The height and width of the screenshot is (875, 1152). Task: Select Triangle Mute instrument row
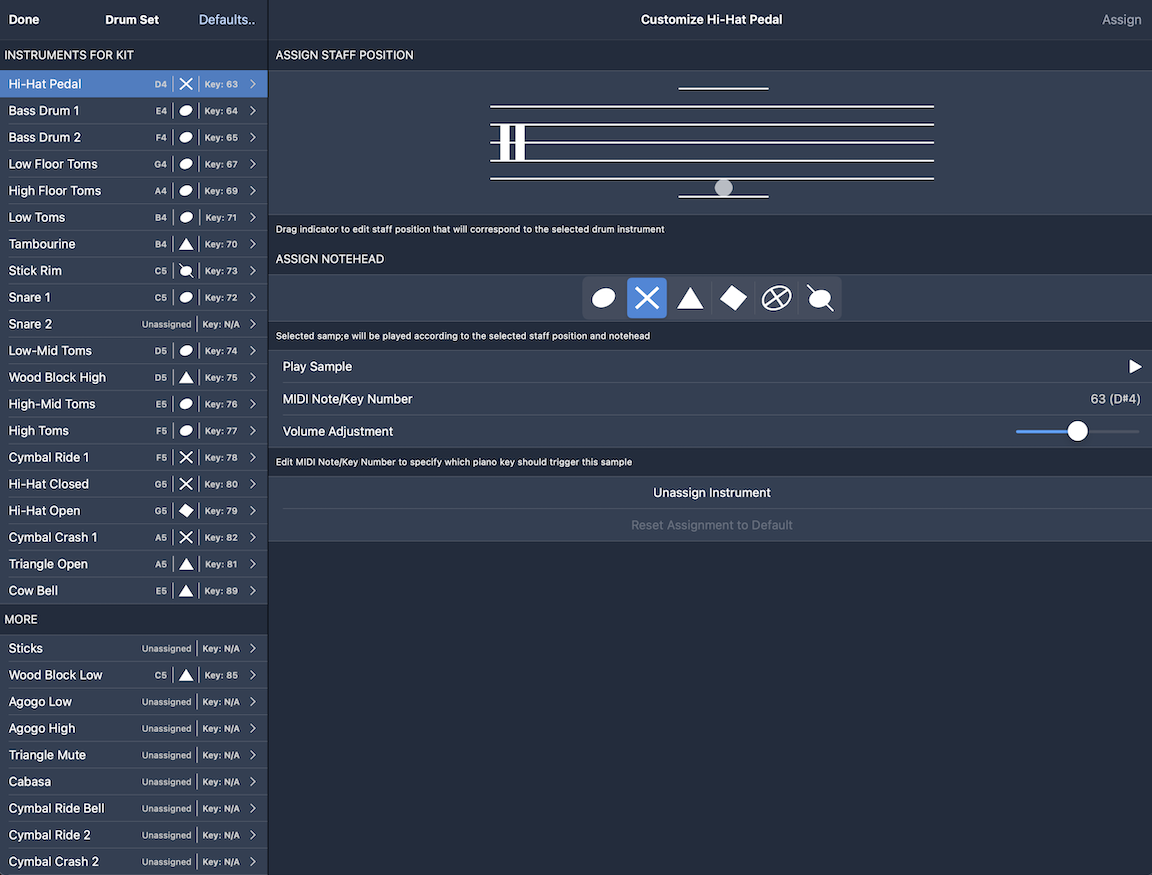point(134,755)
